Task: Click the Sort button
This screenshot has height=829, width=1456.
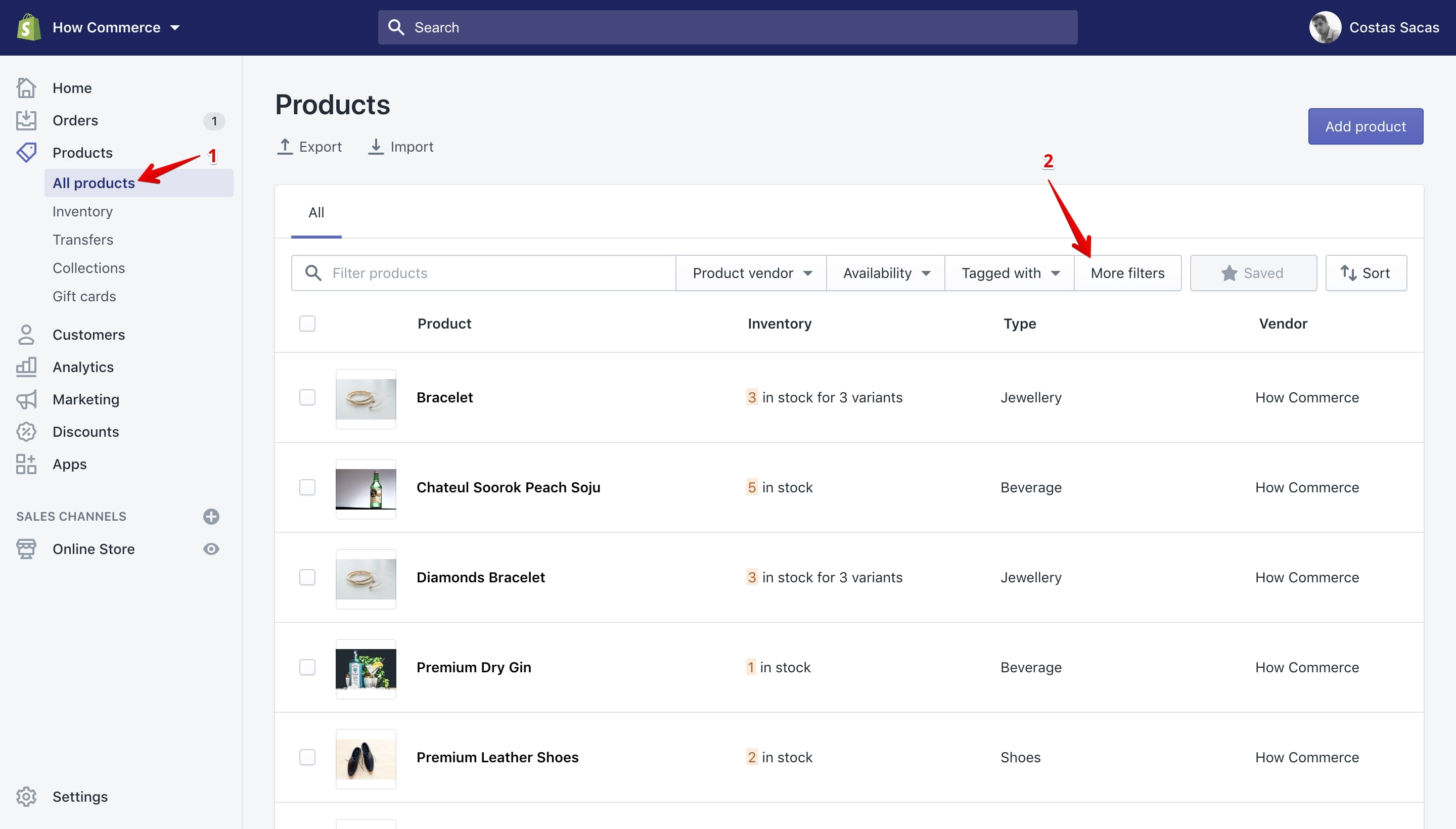Action: pyautogui.click(x=1366, y=273)
